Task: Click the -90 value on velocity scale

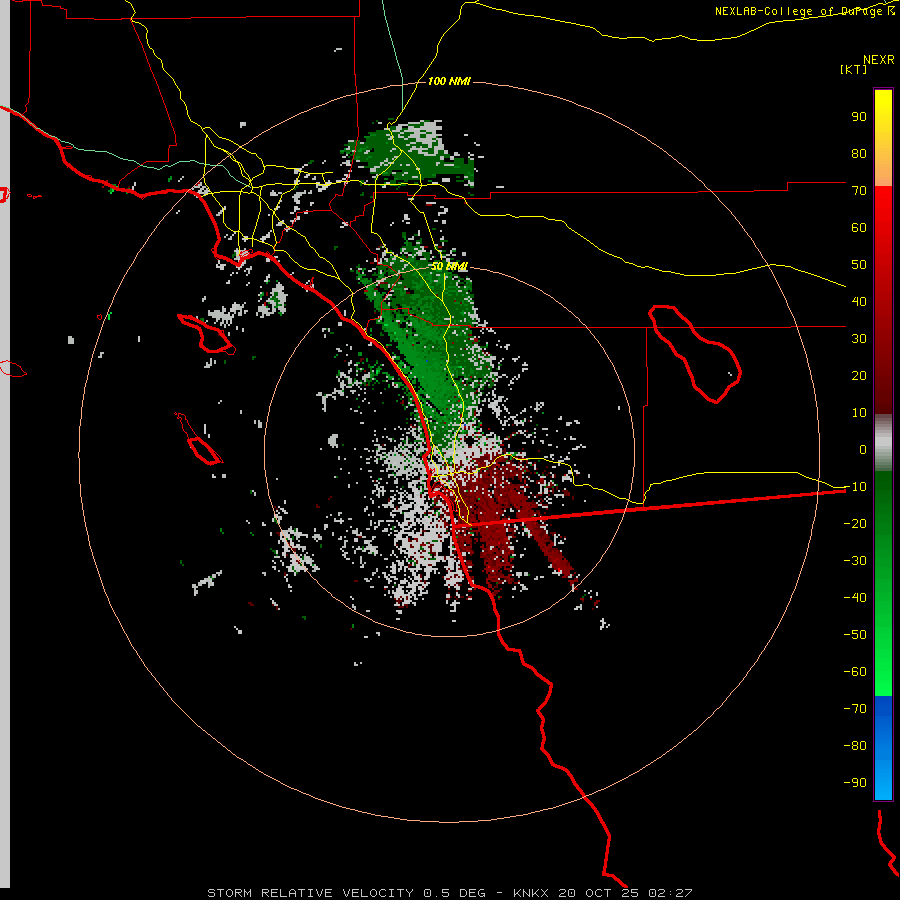Action: tap(855, 782)
